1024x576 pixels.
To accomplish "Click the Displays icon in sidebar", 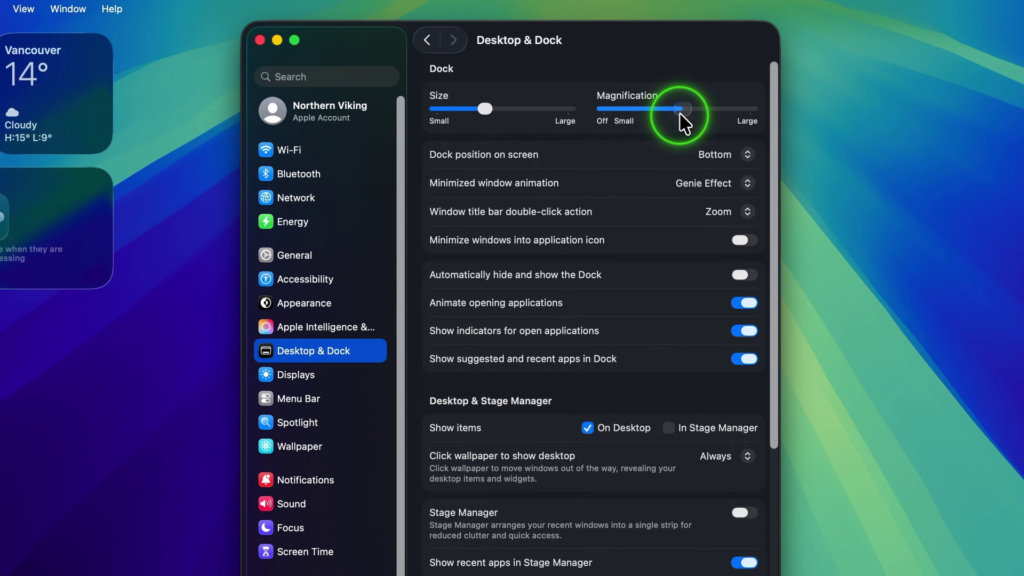I will [x=265, y=374].
